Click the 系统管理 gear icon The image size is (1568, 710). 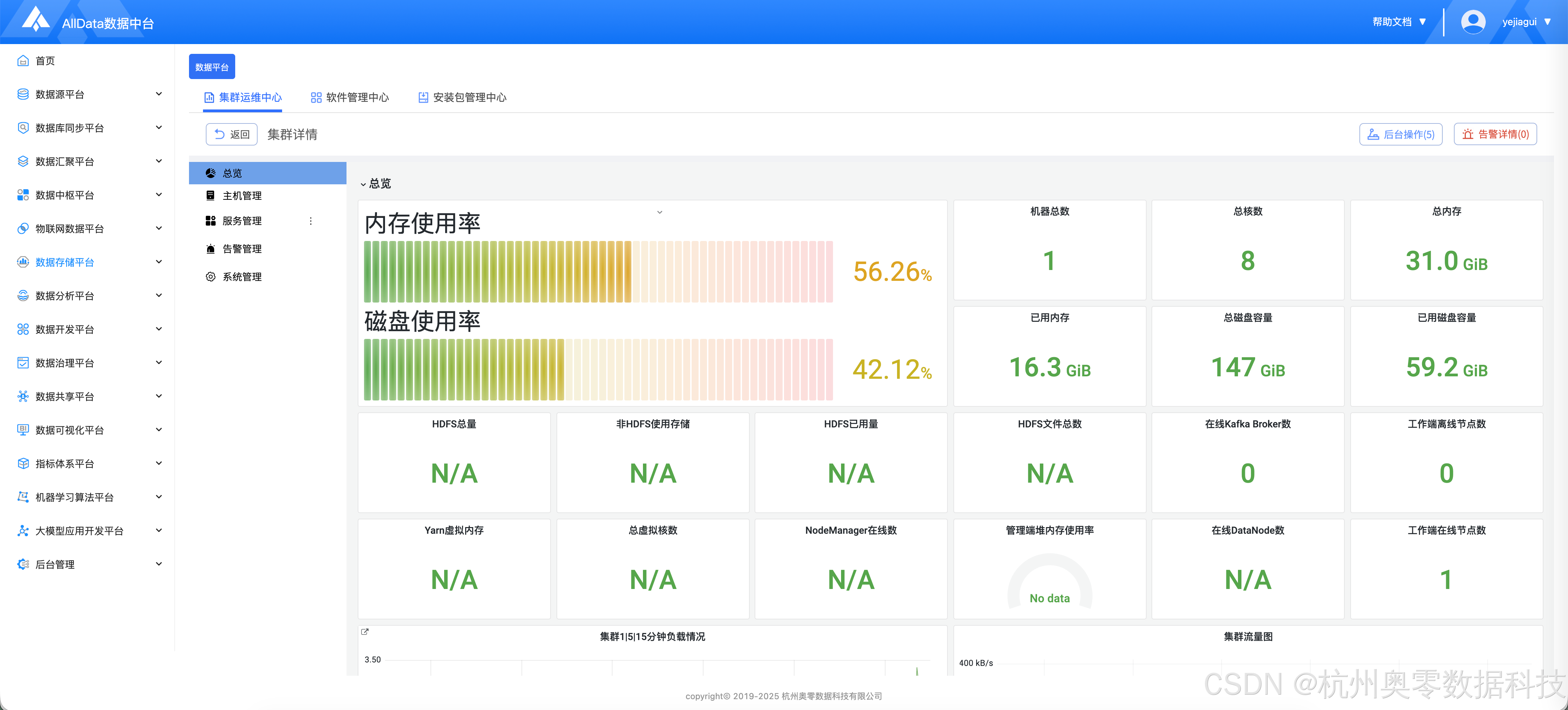tap(211, 276)
